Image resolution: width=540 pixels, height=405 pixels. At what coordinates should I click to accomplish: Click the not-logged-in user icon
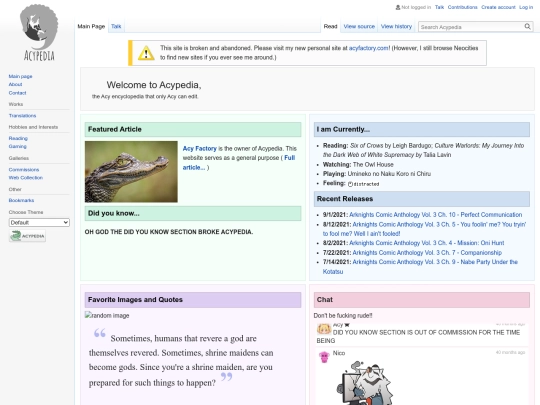pos(398,7)
